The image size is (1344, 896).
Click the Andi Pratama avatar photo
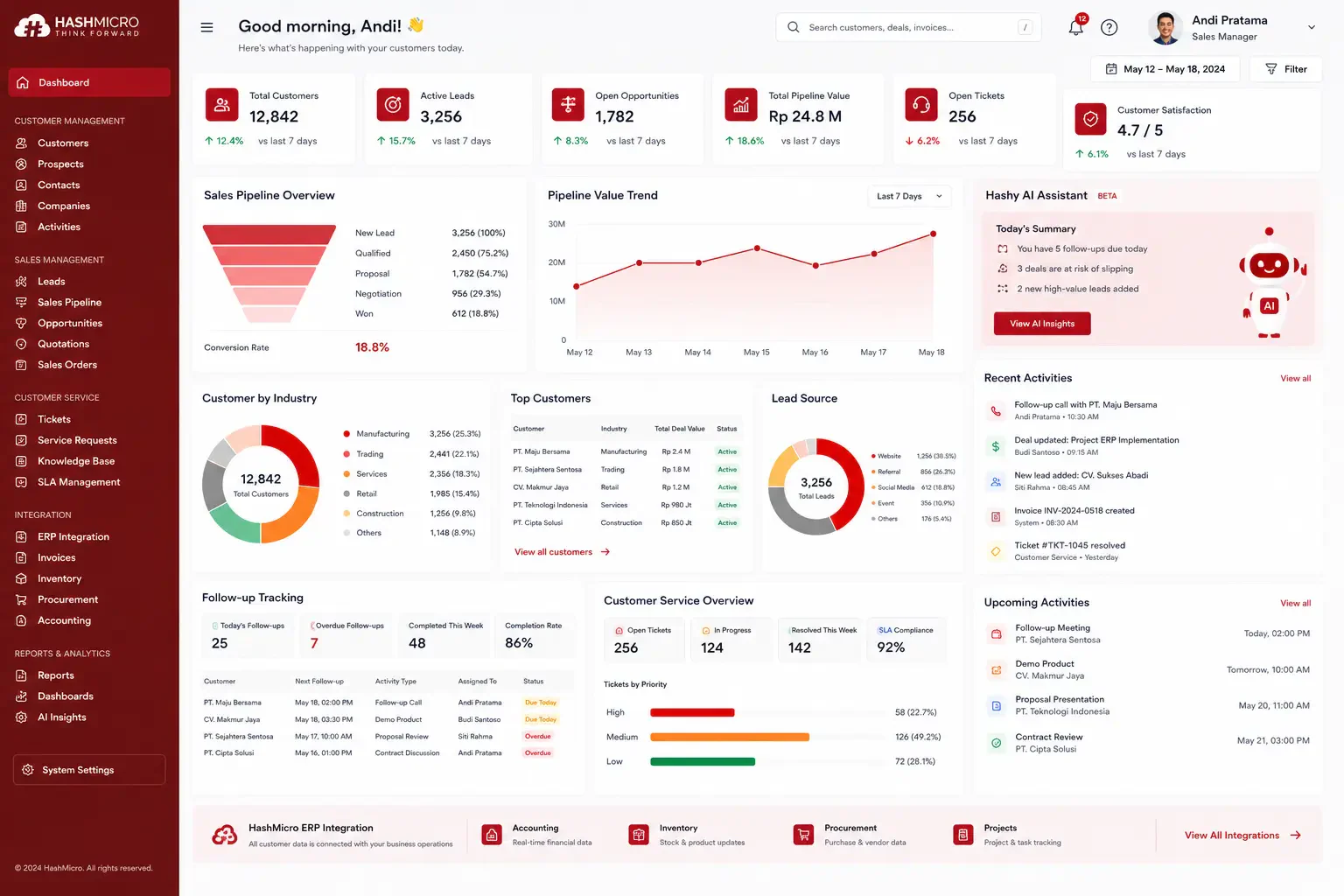click(x=1165, y=28)
